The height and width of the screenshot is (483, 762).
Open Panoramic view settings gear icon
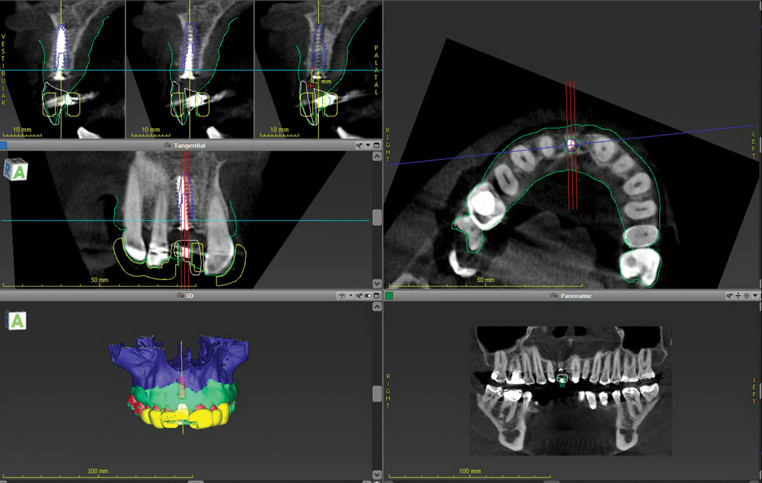[x=747, y=296]
